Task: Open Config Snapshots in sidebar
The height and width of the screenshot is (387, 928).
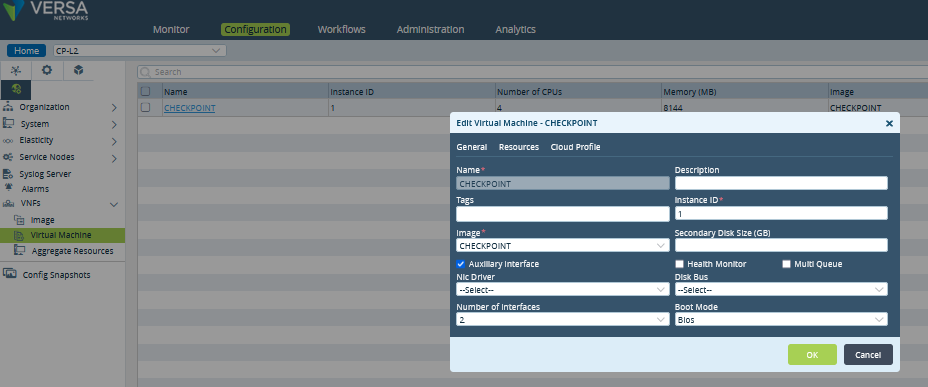Action: (57, 275)
